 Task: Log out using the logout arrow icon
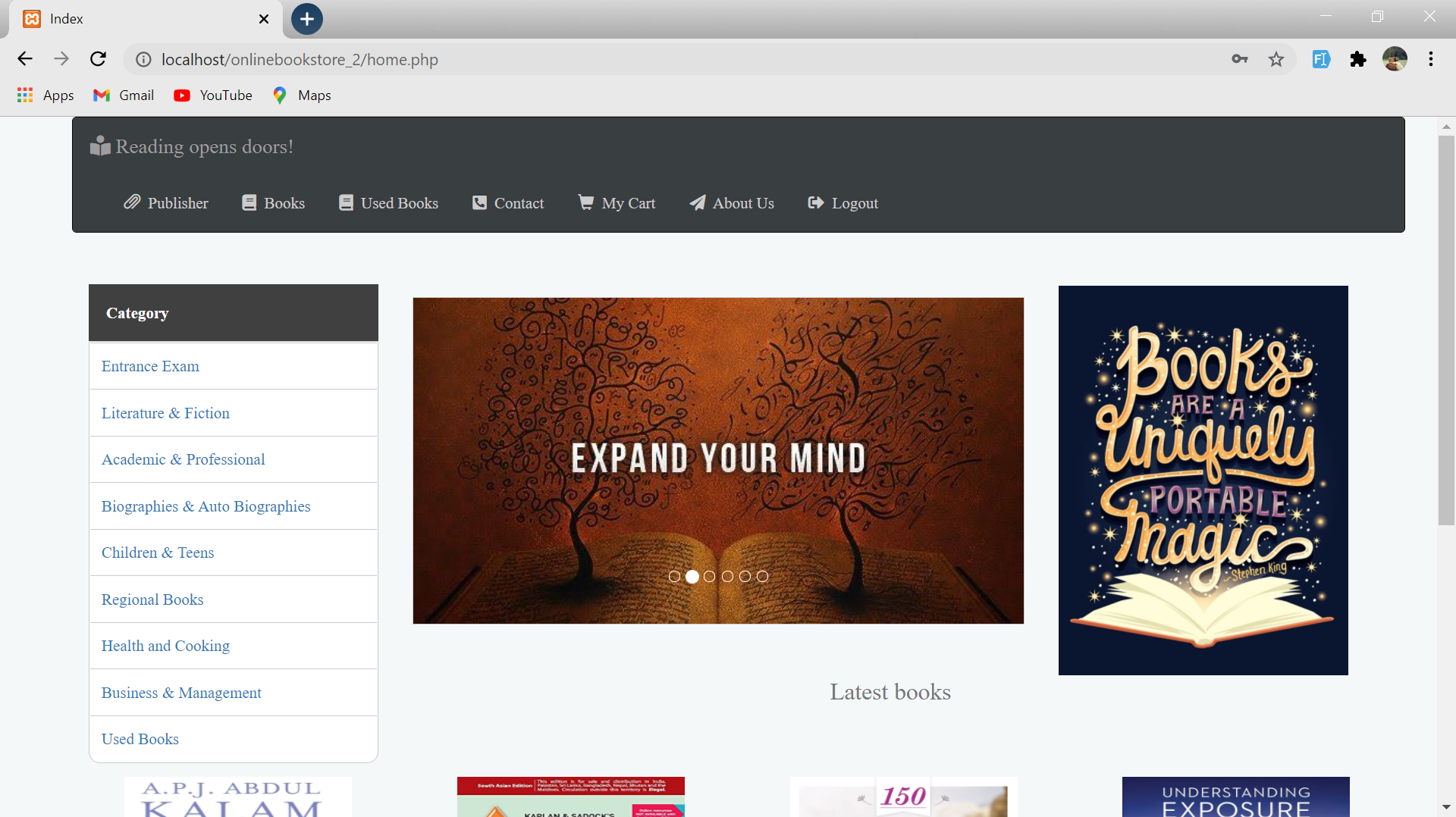(x=816, y=202)
